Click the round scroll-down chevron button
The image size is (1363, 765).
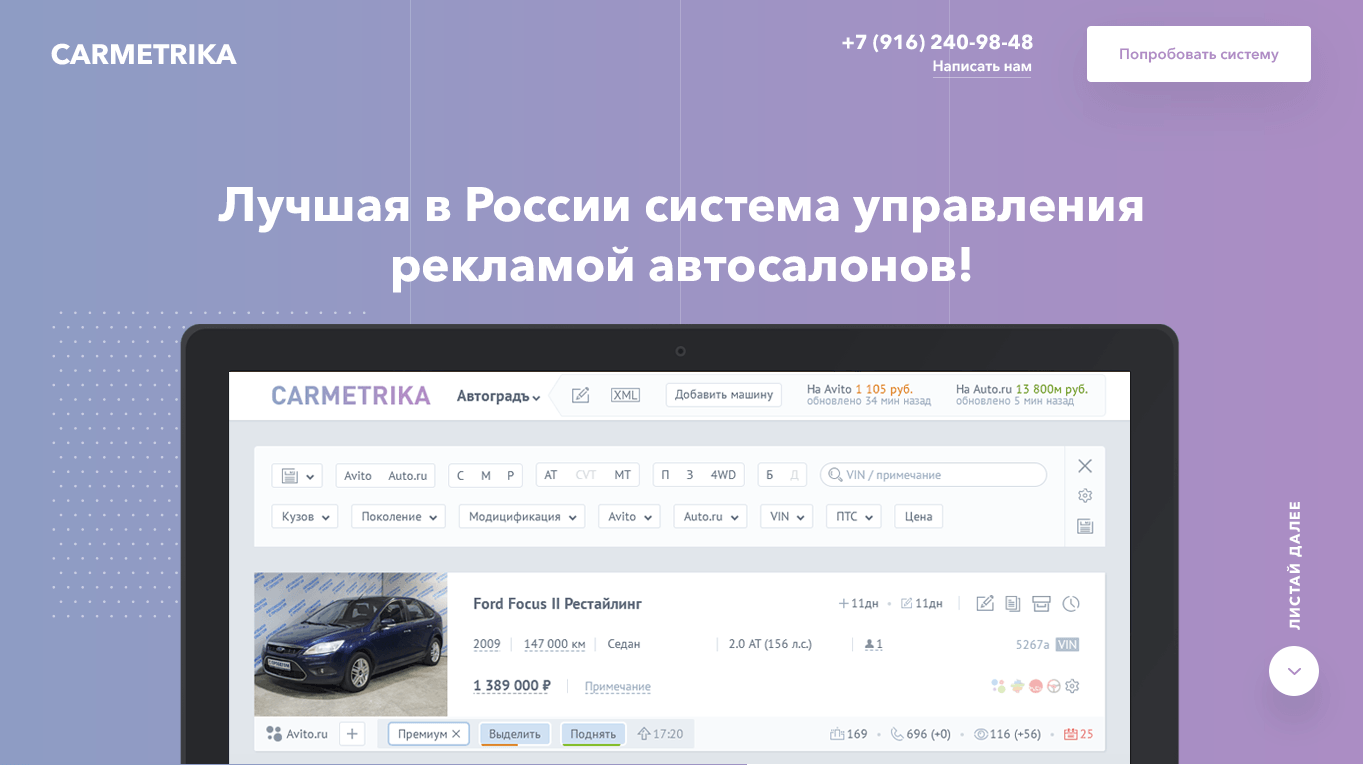click(1294, 671)
